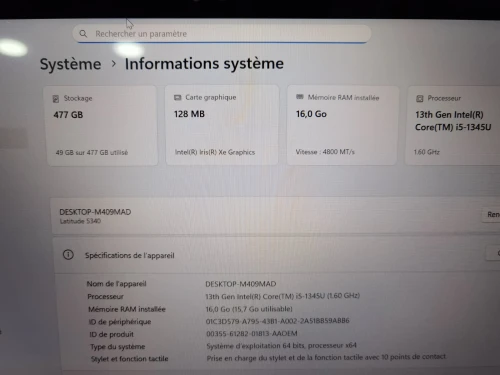Image resolution: width=500 pixels, height=375 pixels.
Task: Click the 1.60 GHz text in Processeur card
Action: point(426,152)
